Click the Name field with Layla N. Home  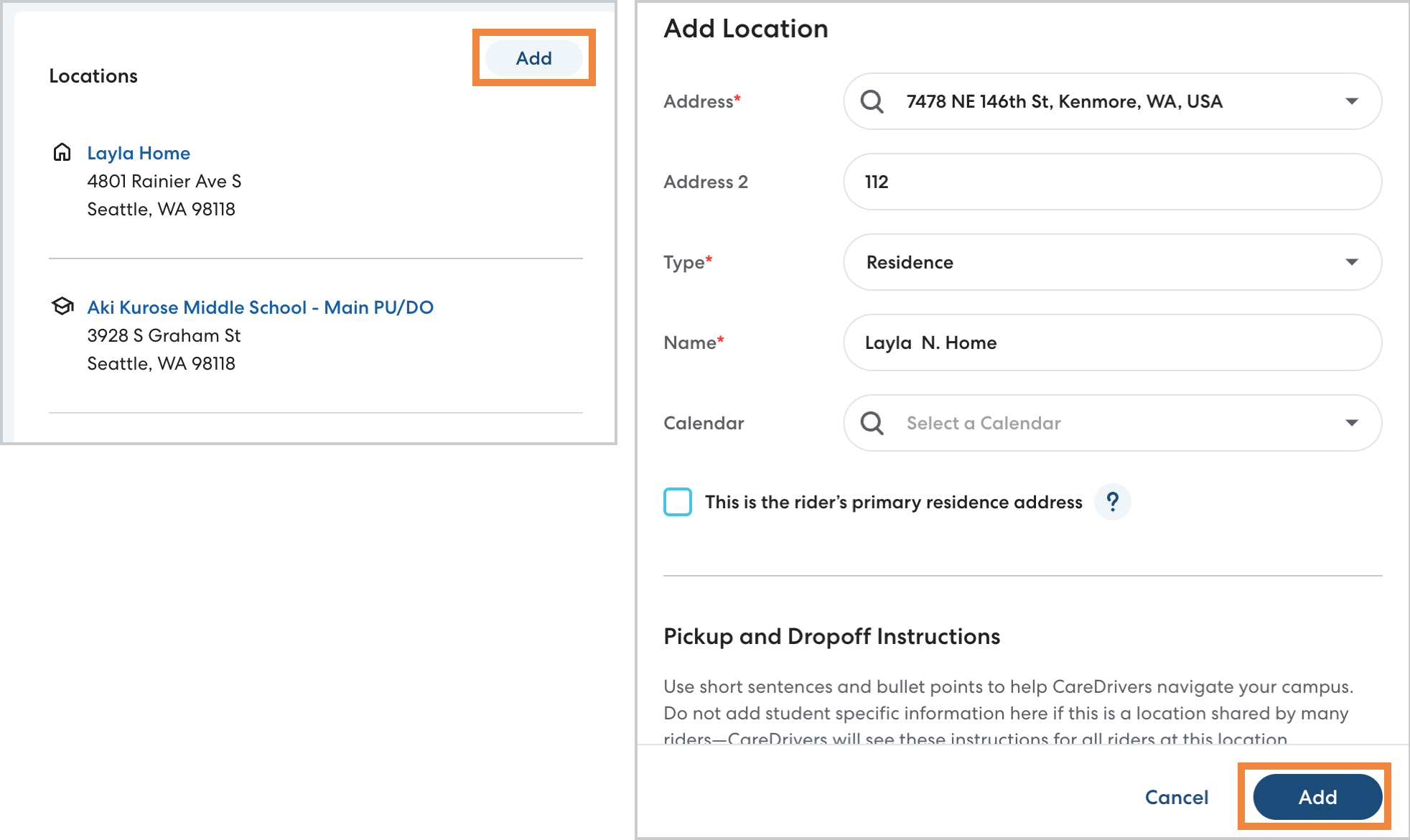coord(1111,342)
